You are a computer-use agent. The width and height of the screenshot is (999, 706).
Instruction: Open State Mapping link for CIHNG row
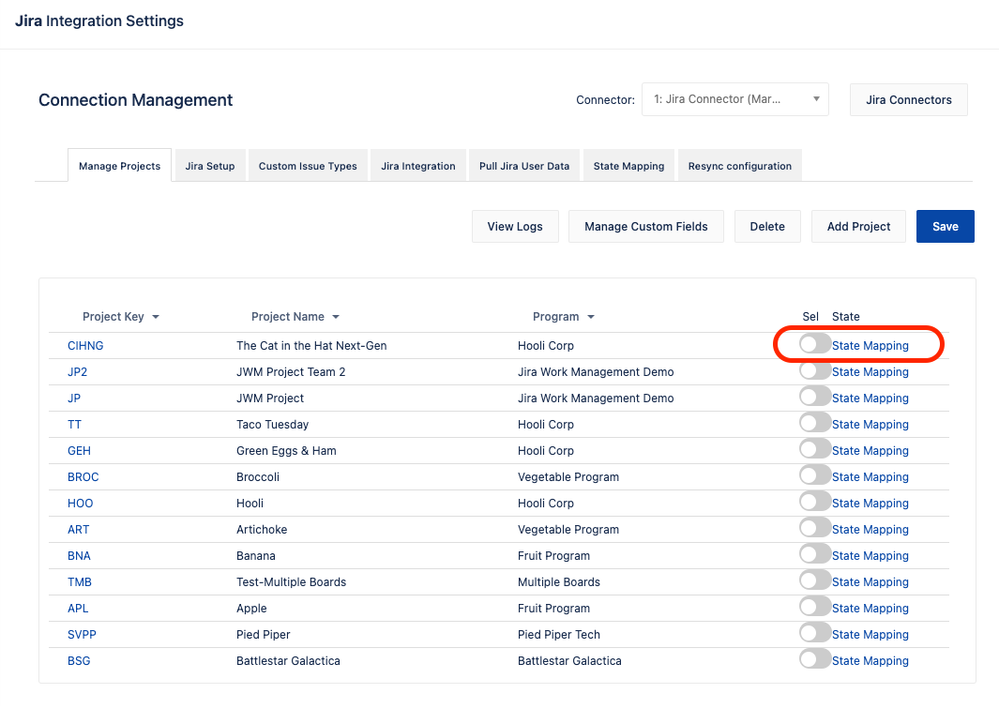[x=870, y=345]
